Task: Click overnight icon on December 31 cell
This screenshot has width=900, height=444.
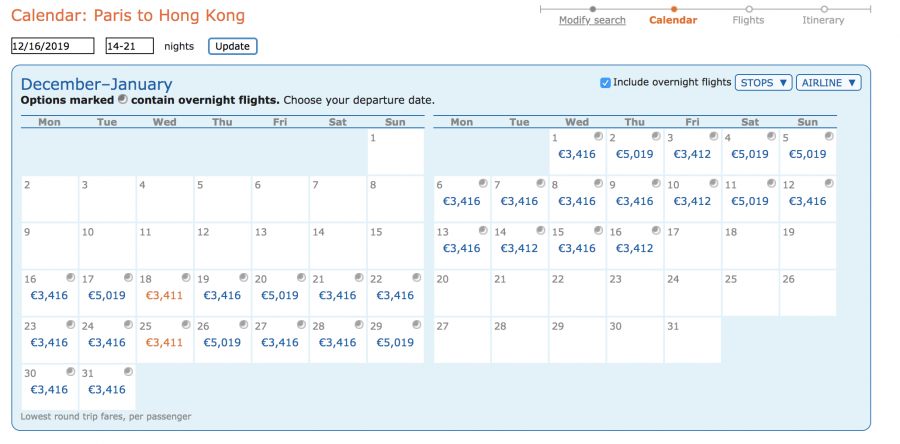Action: point(127,372)
